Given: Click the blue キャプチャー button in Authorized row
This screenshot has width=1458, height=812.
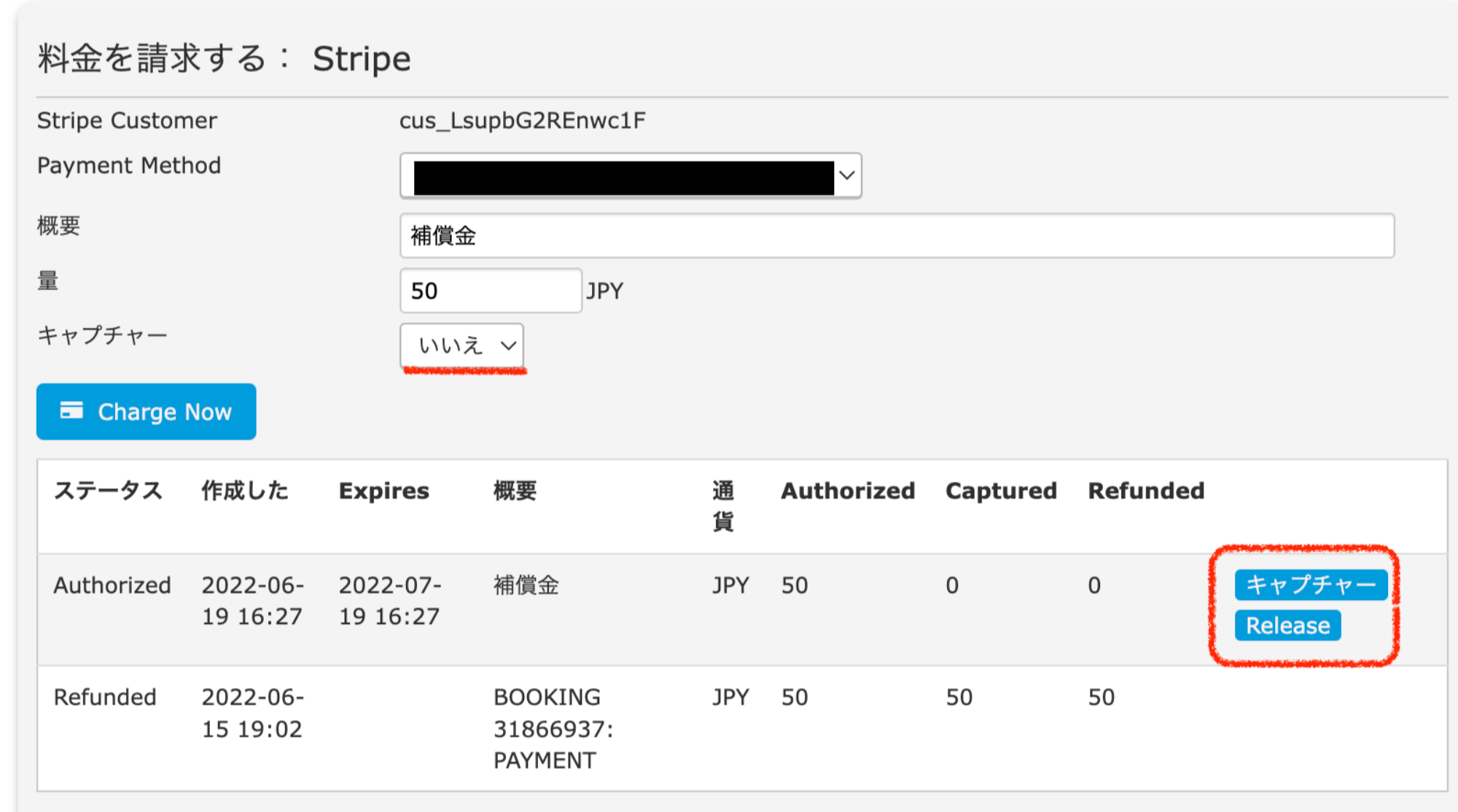Looking at the screenshot, I should [x=1310, y=585].
